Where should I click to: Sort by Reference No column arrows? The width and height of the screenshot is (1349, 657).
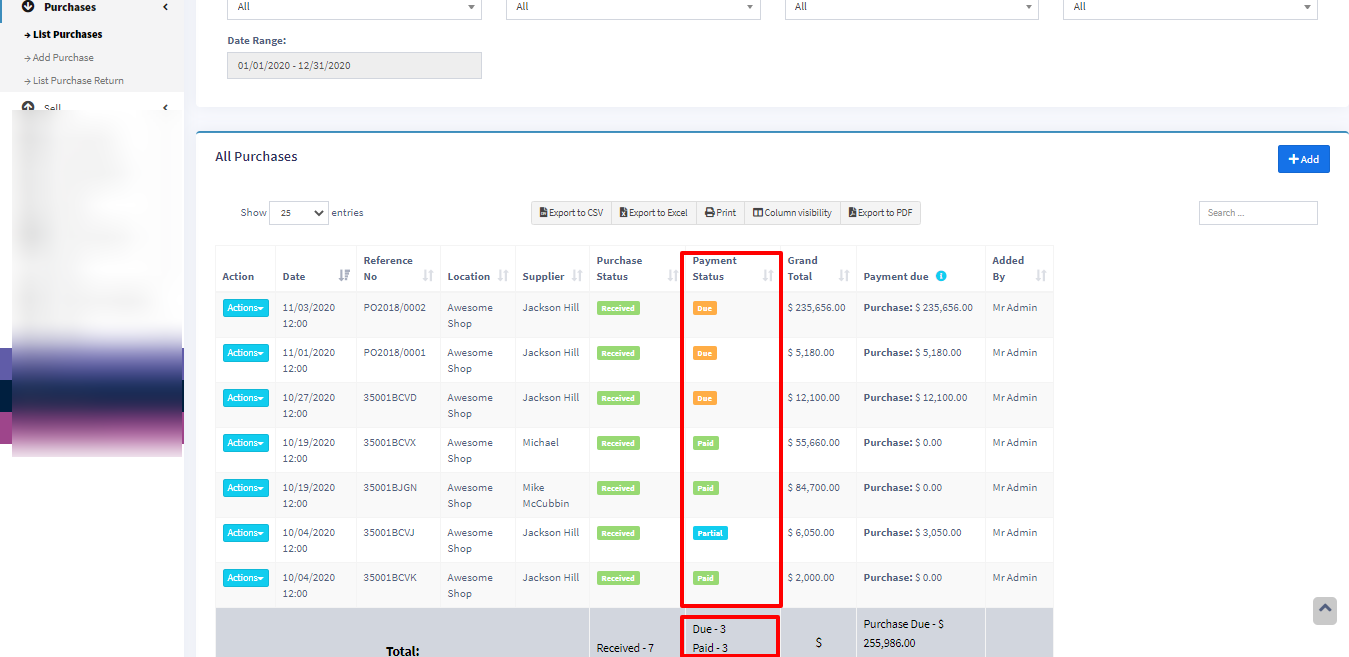(428, 276)
